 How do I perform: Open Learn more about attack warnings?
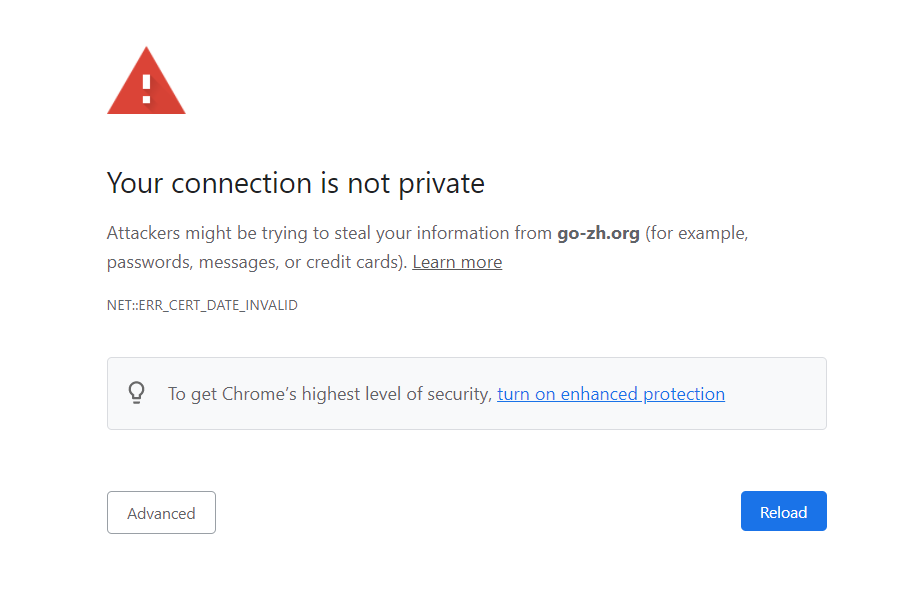click(456, 262)
